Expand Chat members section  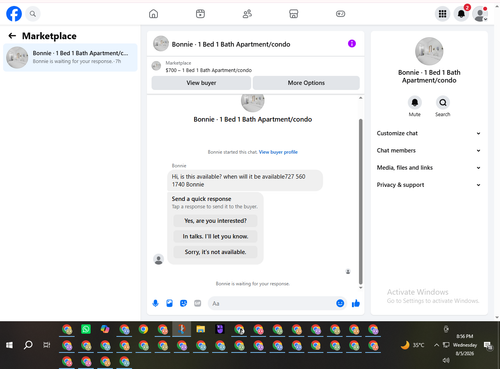click(x=429, y=151)
